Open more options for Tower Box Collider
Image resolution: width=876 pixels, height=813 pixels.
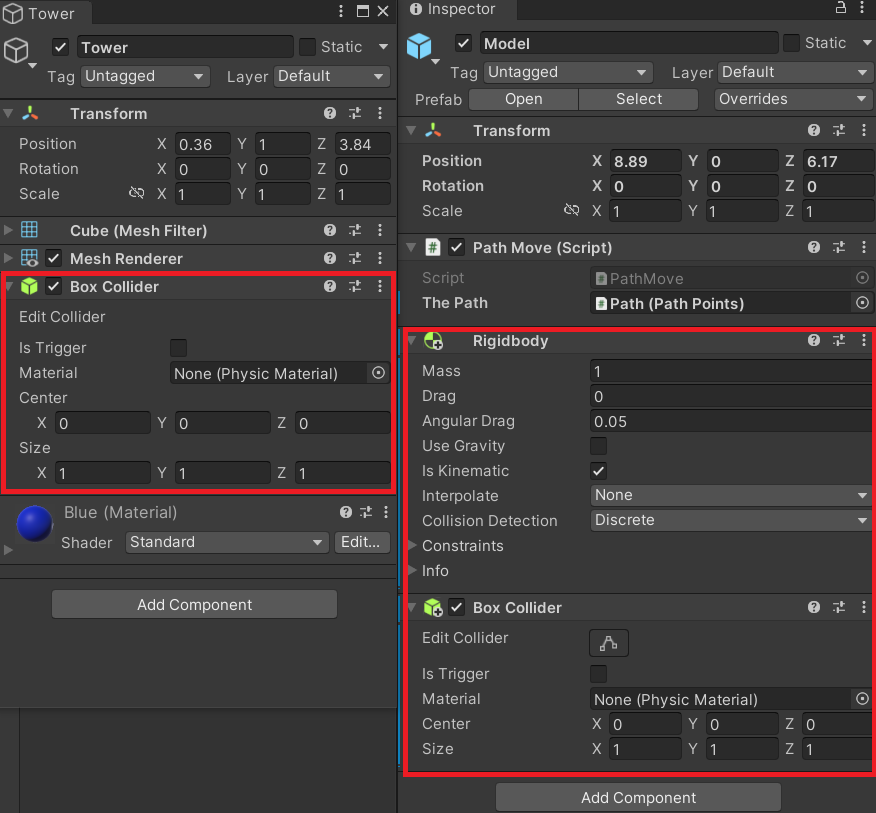click(x=380, y=287)
